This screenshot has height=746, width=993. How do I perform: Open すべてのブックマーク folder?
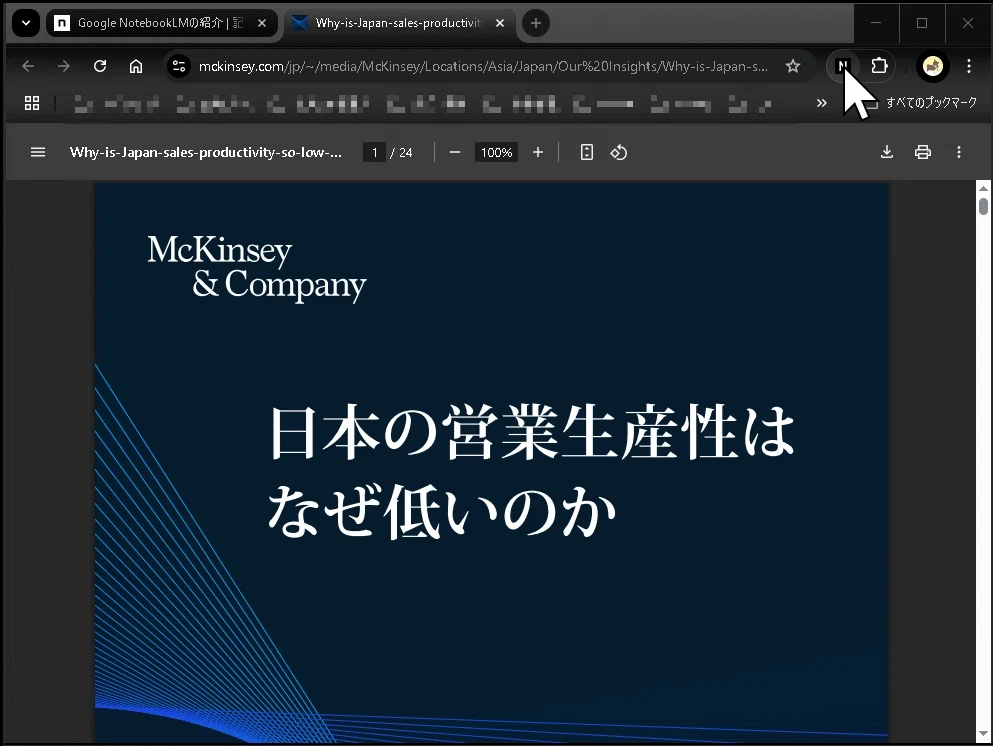point(921,103)
